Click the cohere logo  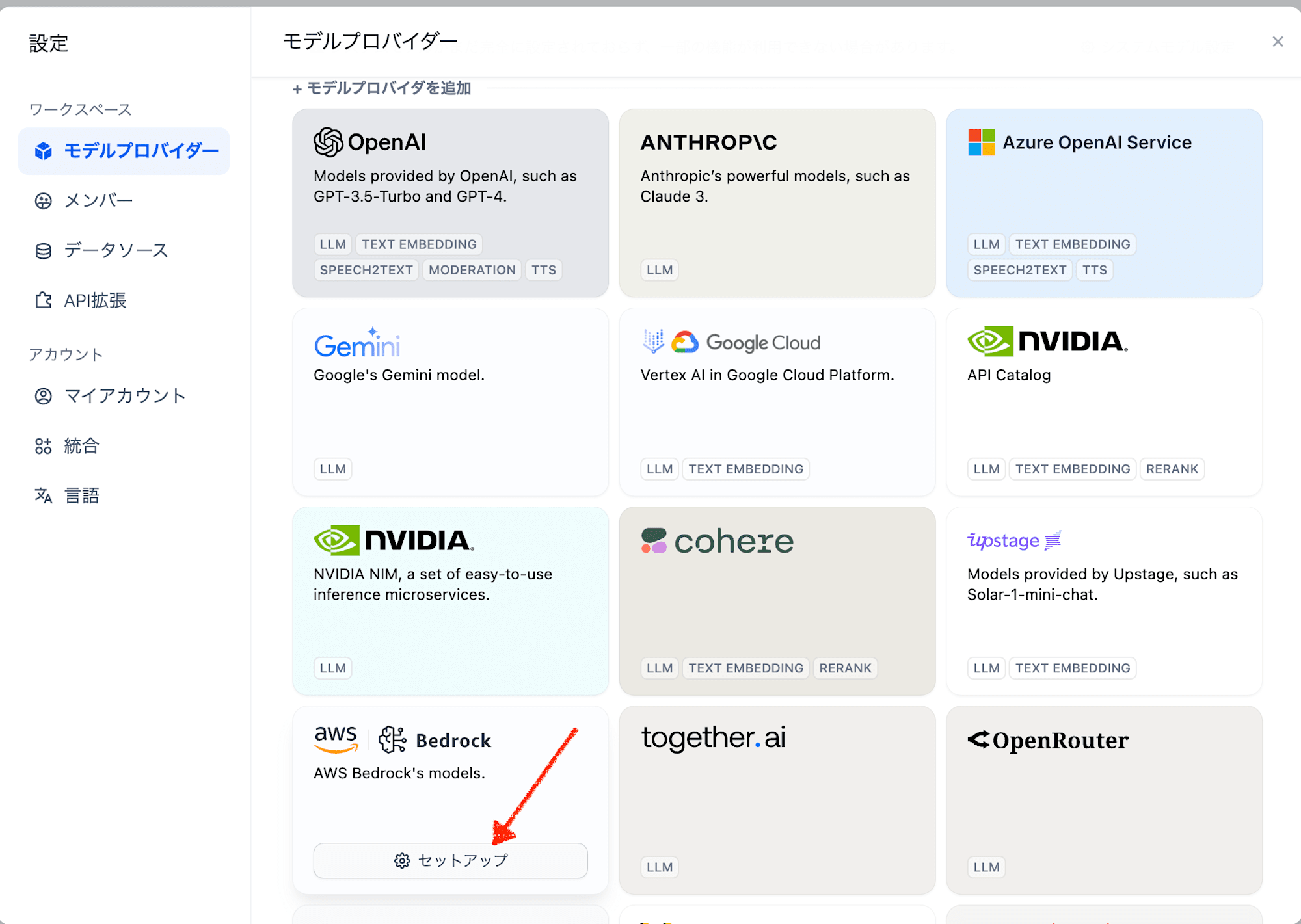(x=718, y=541)
